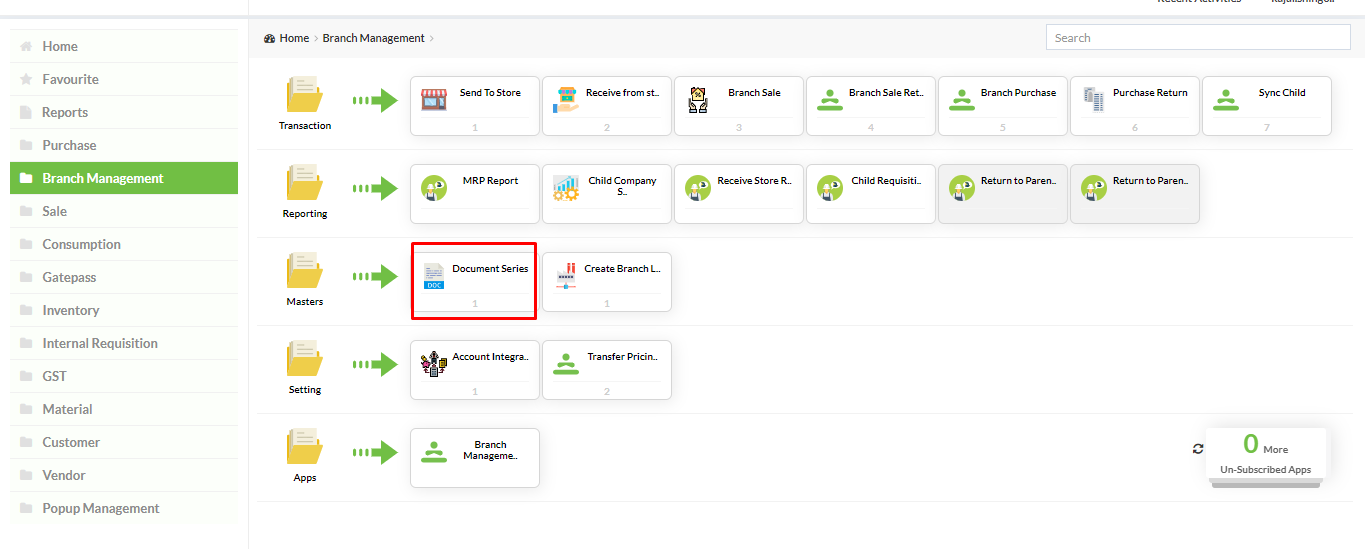1365x549 pixels.
Task: Select Branch Management in the sidebar
Action: 124,178
